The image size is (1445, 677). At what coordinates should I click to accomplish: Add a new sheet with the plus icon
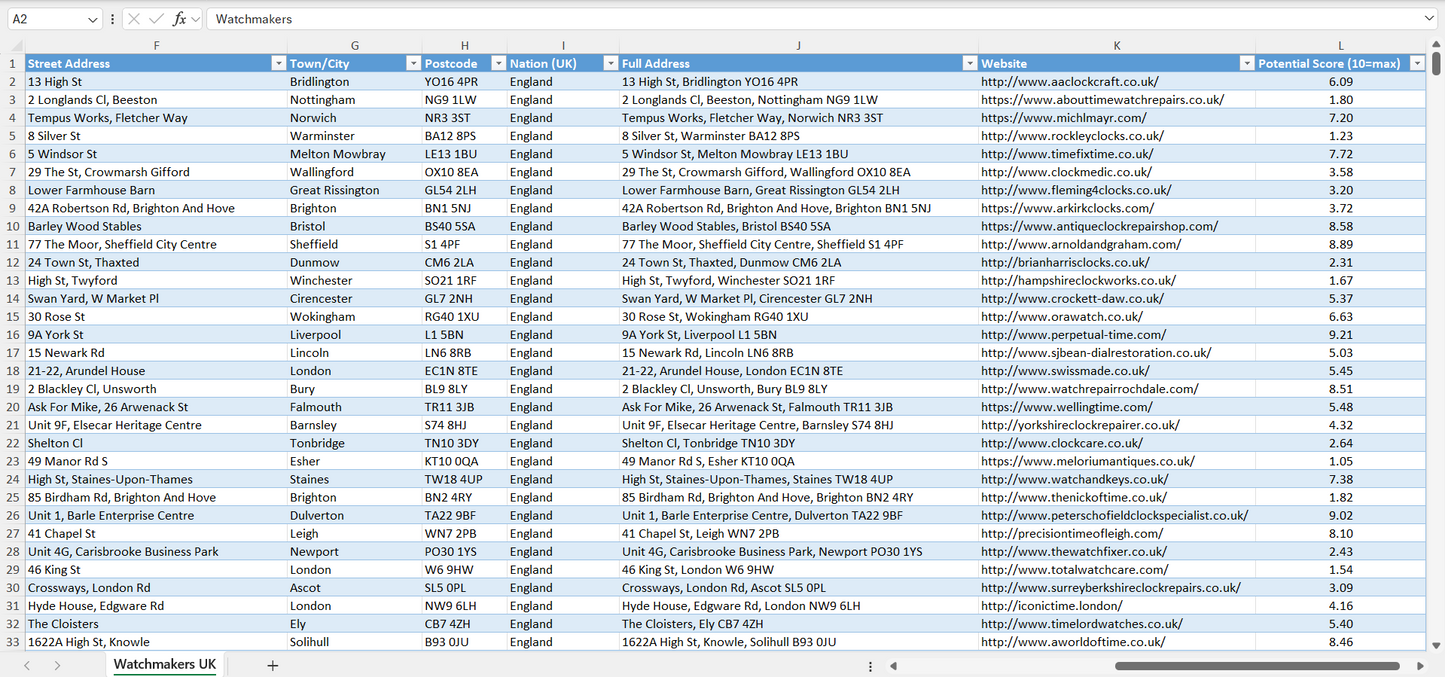coord(273,663)
